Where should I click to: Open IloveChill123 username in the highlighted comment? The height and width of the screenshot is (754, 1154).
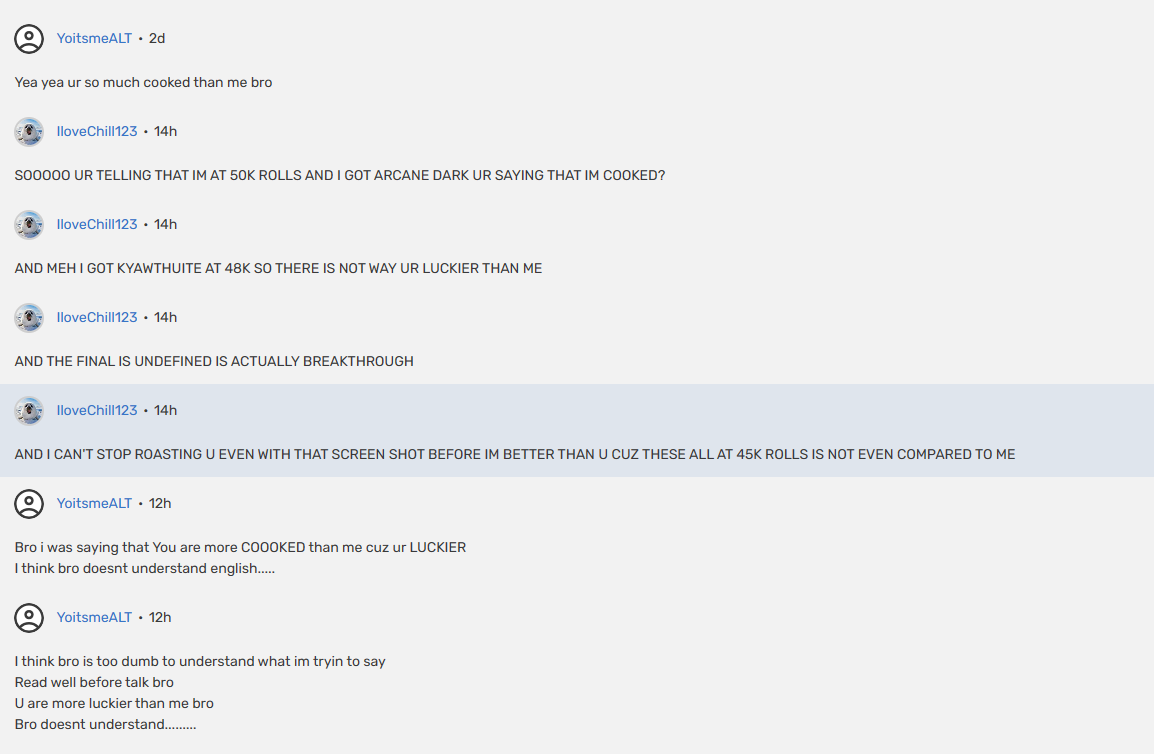pyautogui.click(x=97, y=411)
